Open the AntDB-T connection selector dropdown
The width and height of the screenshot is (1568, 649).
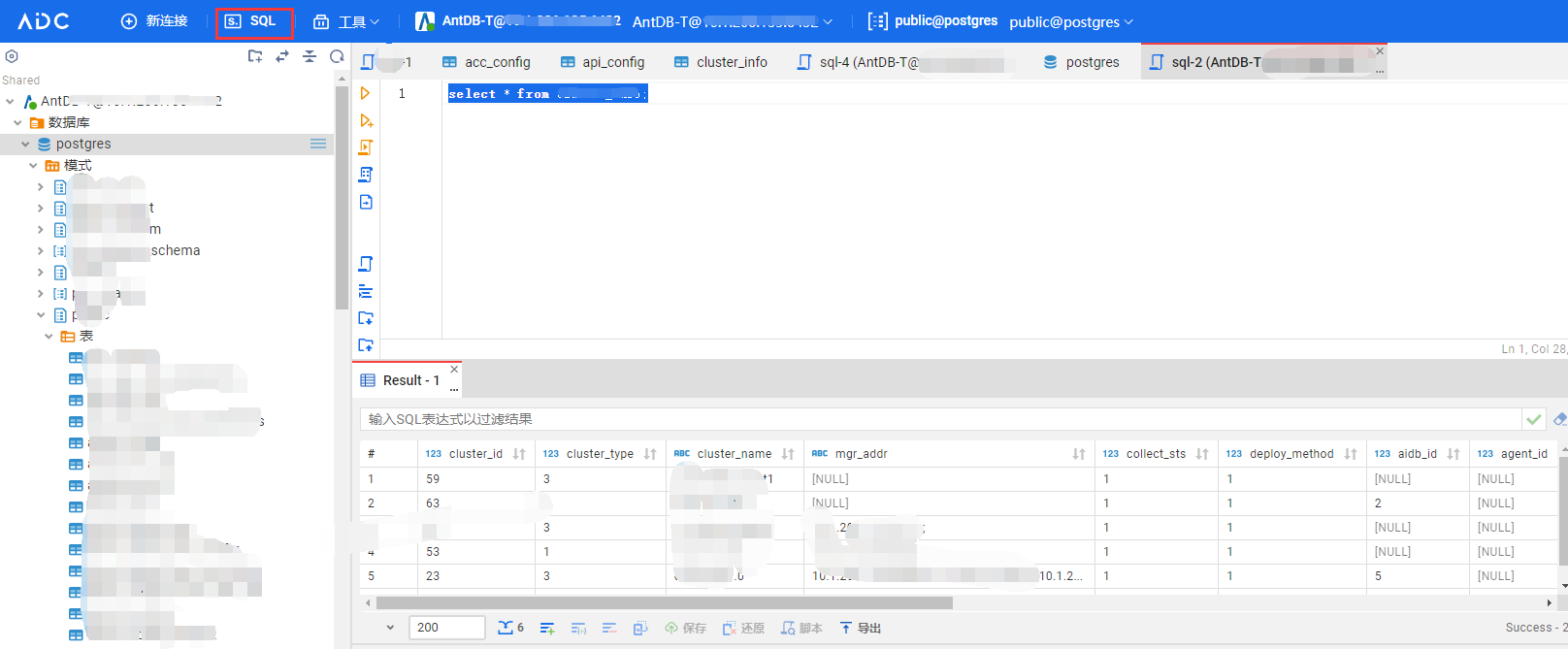click(733, 21)
